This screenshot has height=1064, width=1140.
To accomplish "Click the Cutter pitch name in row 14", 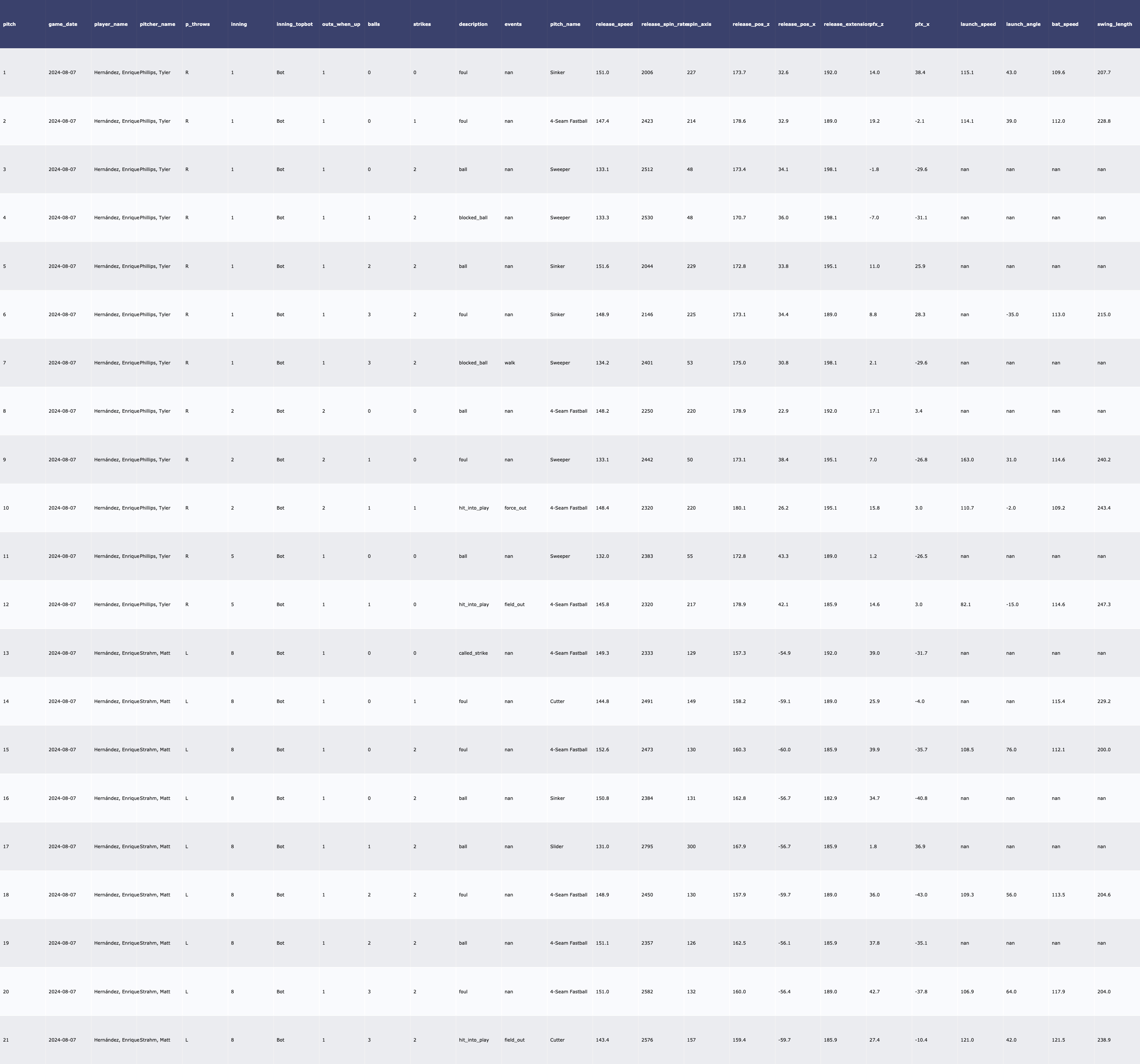I will (x=557, y=701).
